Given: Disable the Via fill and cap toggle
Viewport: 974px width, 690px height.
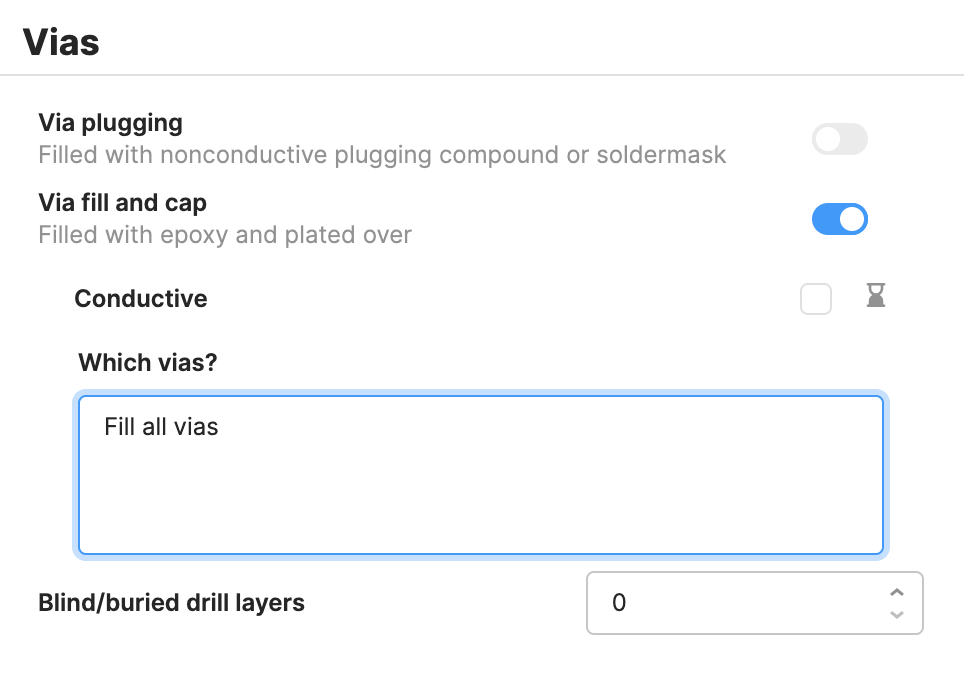Looking at the screenshot, I should (x=839, y=219).
